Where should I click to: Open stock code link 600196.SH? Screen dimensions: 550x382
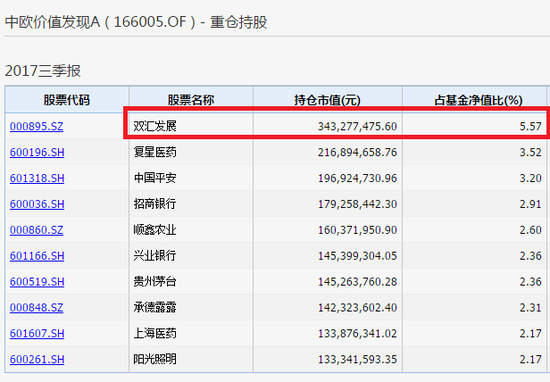(37, 152)
